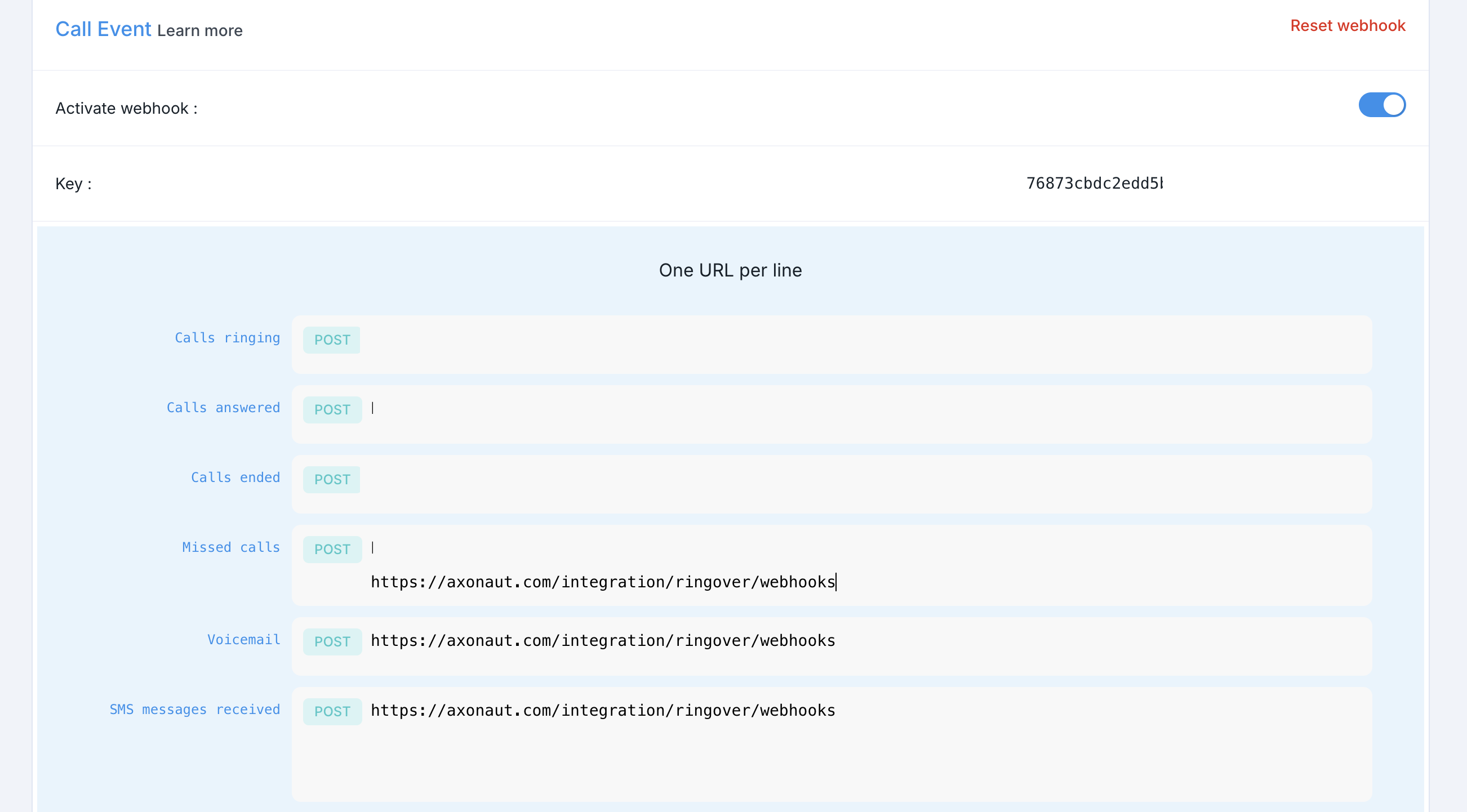Click the POST badge for Calls ringing
This screenshot has height=812, width=1467.
332,340
